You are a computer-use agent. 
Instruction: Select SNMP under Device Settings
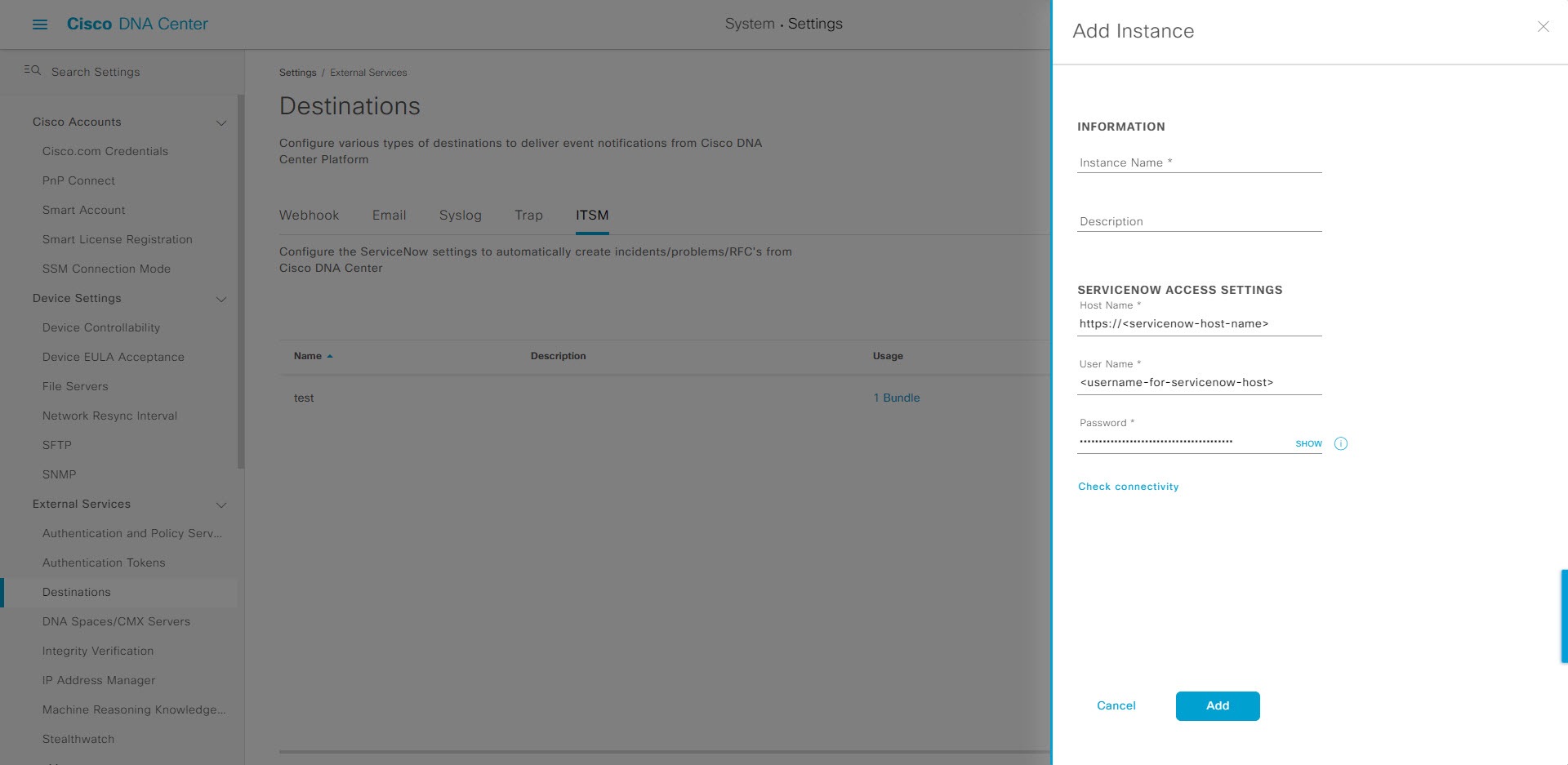pyautogui.click(x=57, y=474)
